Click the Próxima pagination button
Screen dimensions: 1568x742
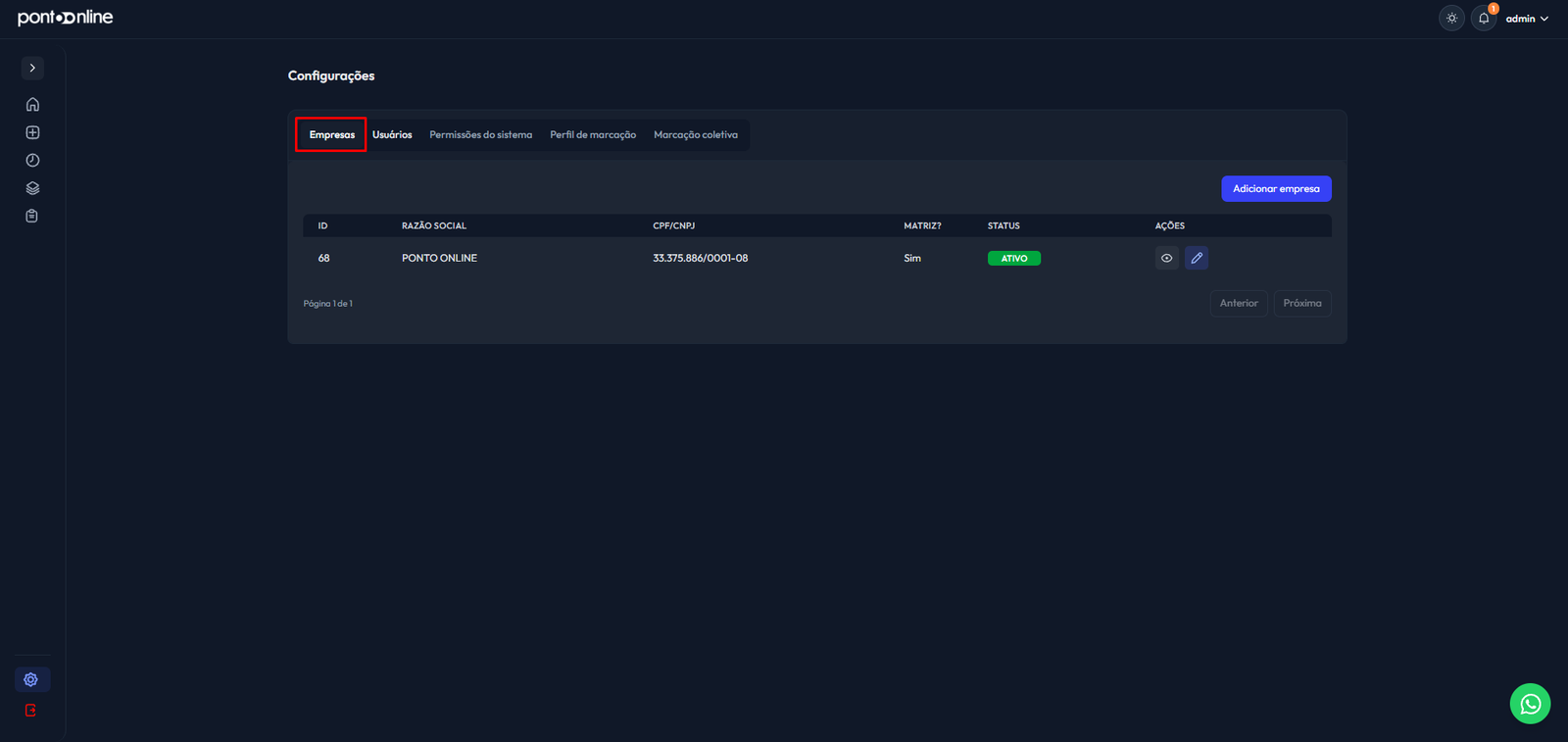(1302, 303)
